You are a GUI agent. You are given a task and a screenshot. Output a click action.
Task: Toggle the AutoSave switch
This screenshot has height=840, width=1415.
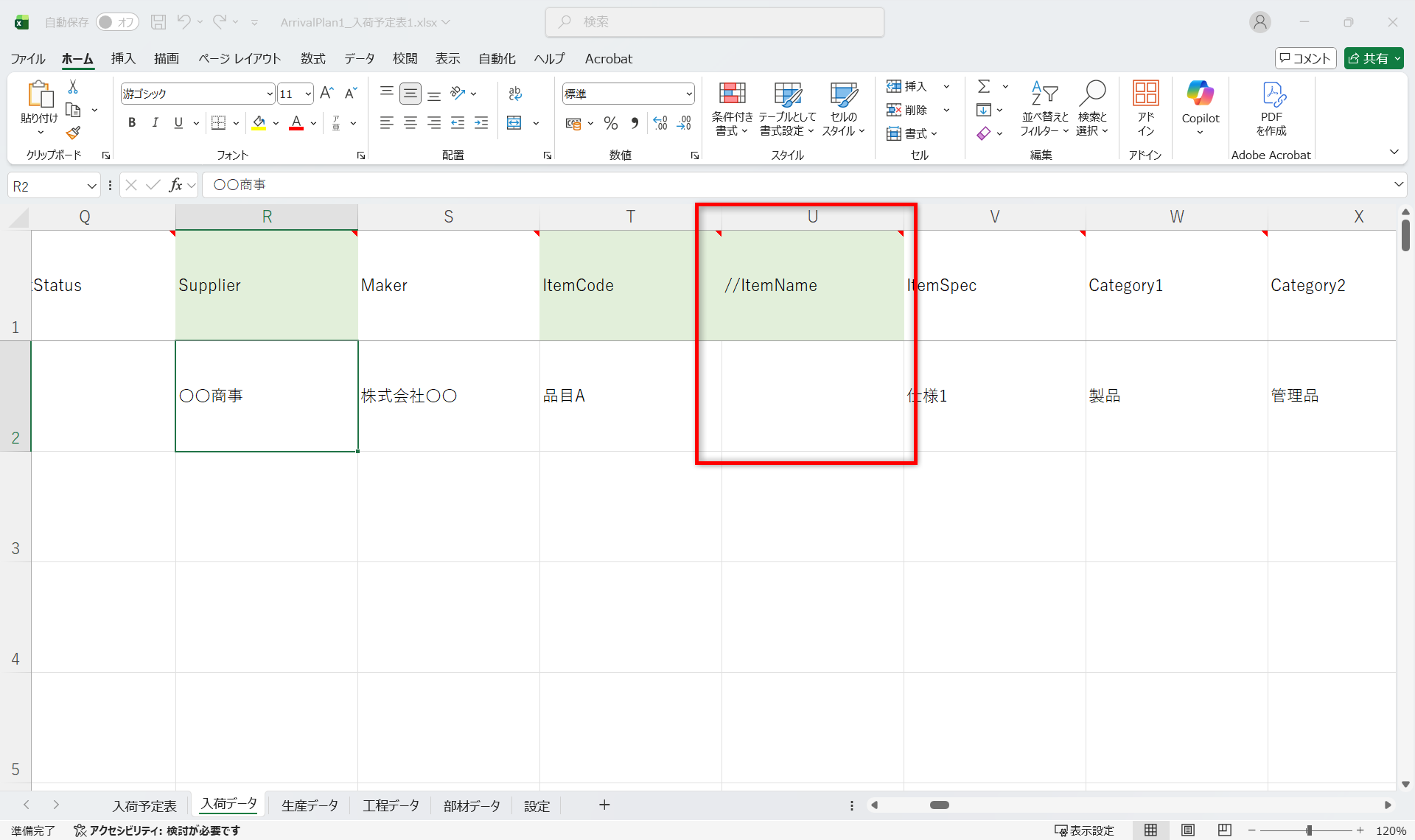click(116, 22)
